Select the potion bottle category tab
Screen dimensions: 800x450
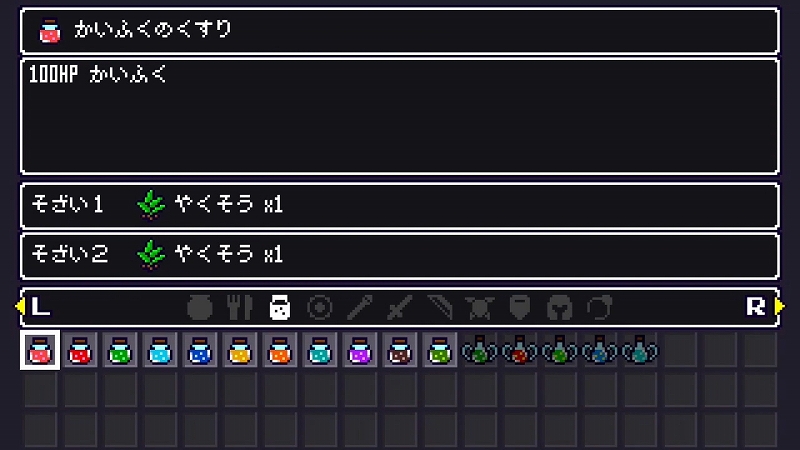point(280,308)
